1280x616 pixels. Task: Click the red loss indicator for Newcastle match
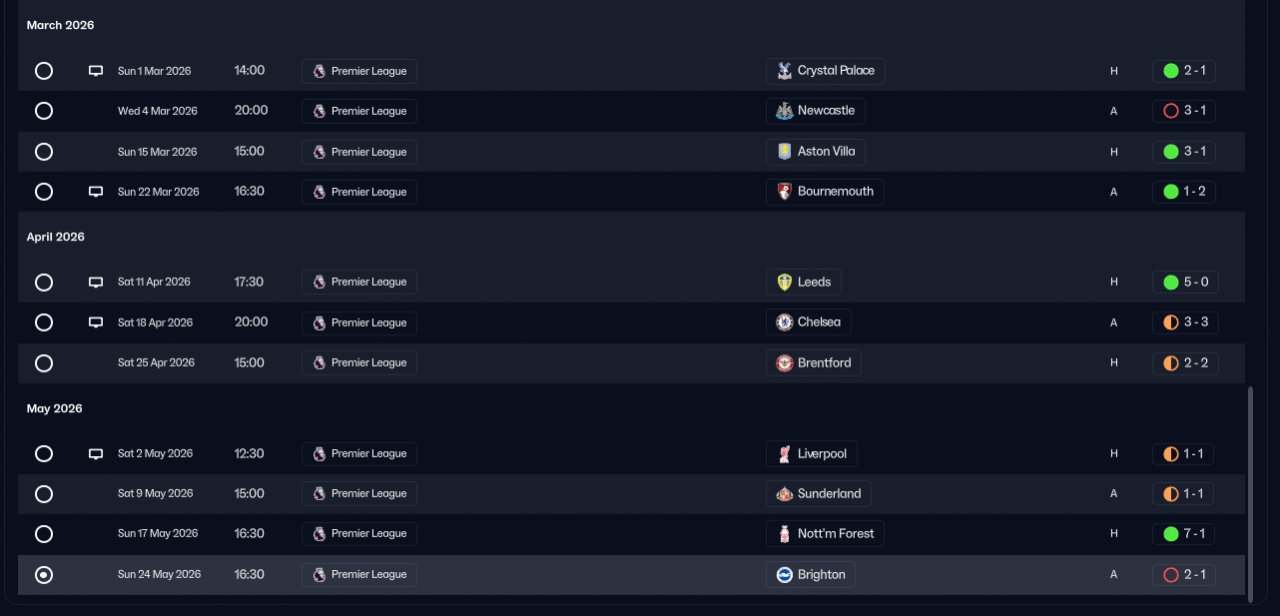(x=1171, y=111)
